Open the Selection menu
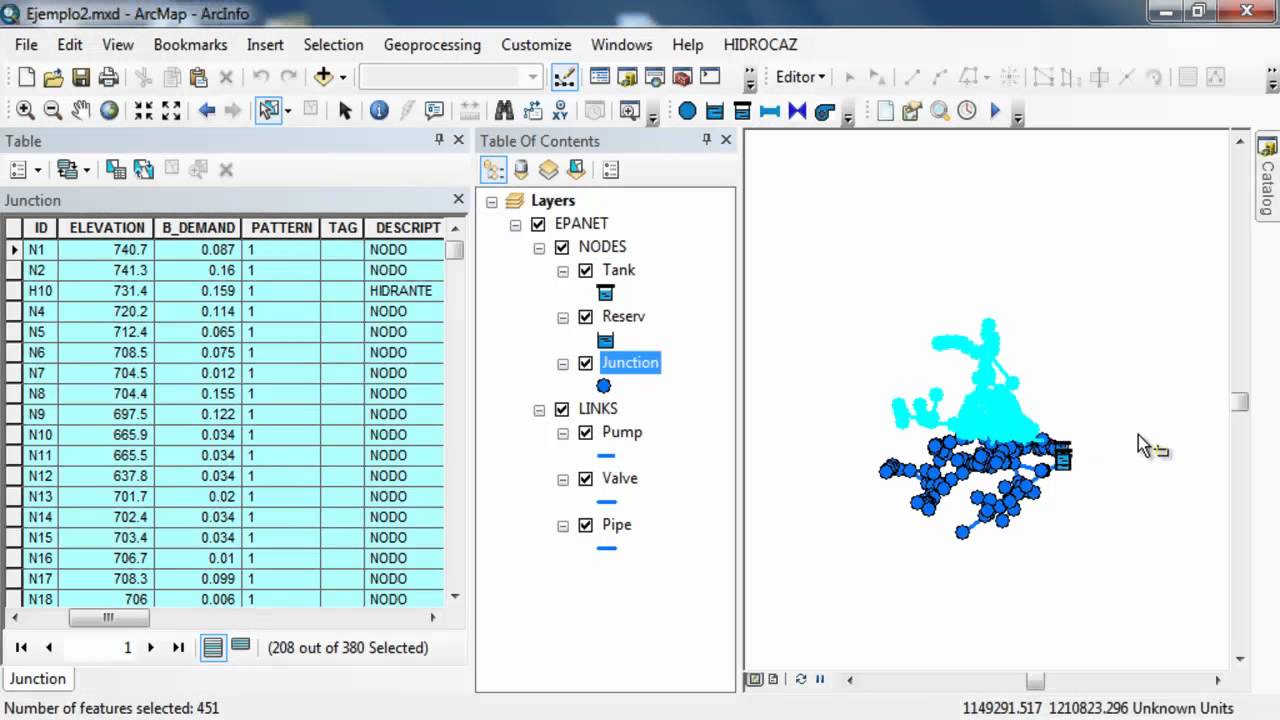1280x720 pixels. coord(333,45)
